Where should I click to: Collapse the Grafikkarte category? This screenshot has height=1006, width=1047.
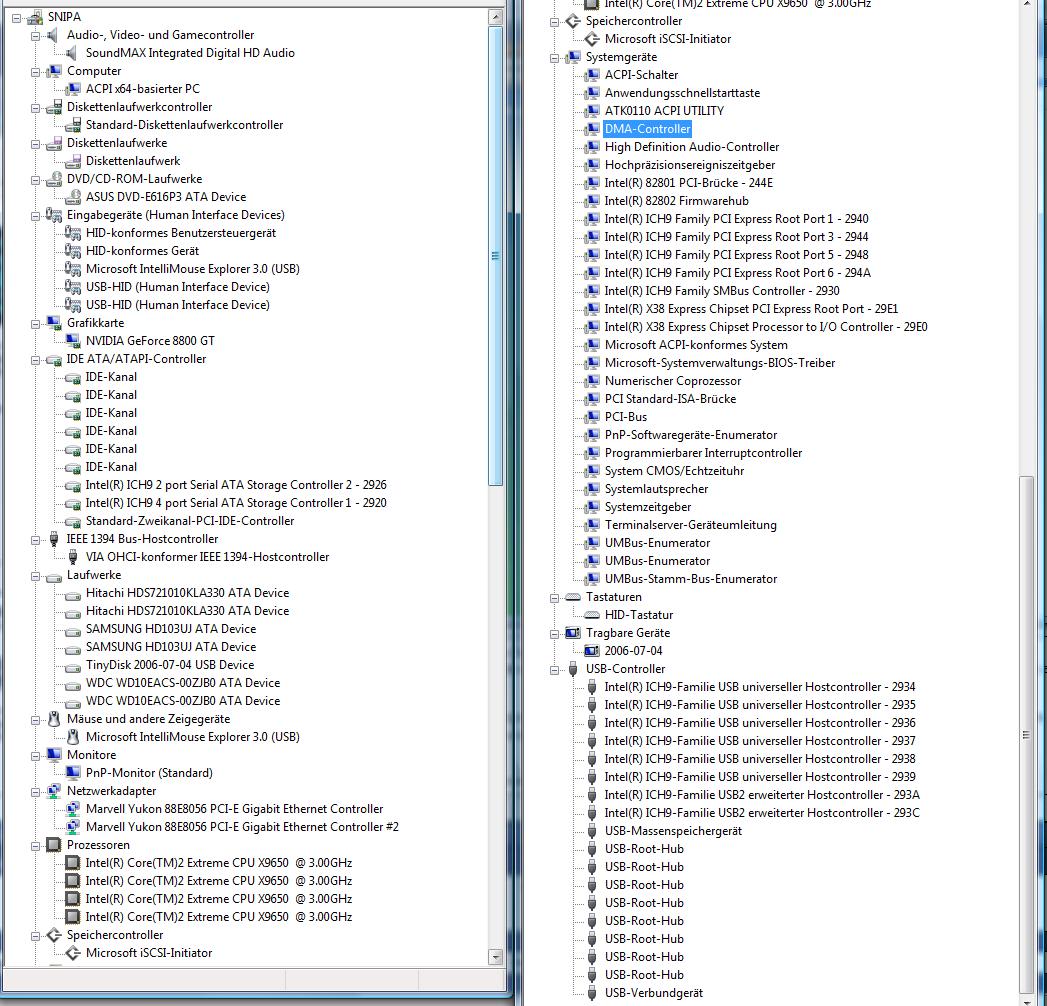point(36,323)
